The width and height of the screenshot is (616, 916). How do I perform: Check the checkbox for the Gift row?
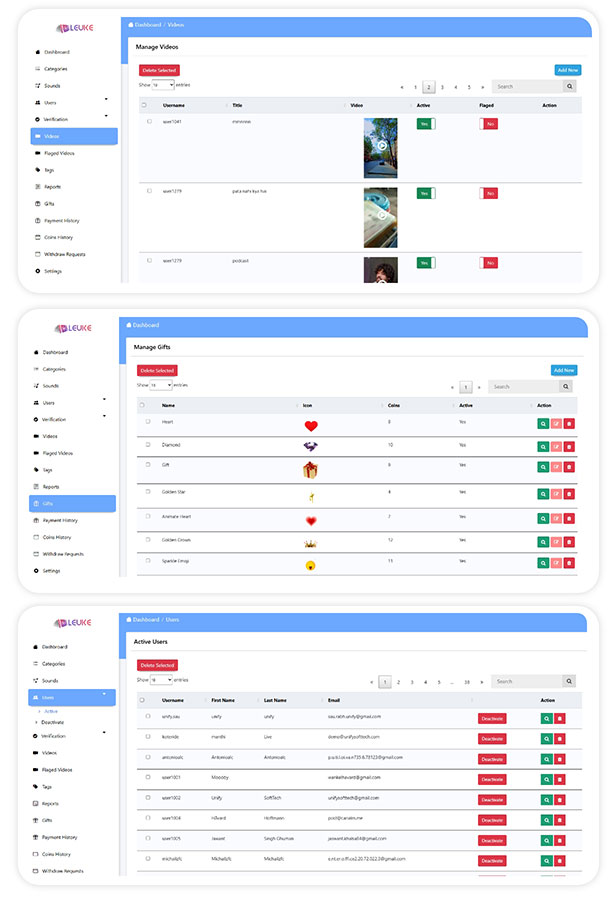point(148,465)
